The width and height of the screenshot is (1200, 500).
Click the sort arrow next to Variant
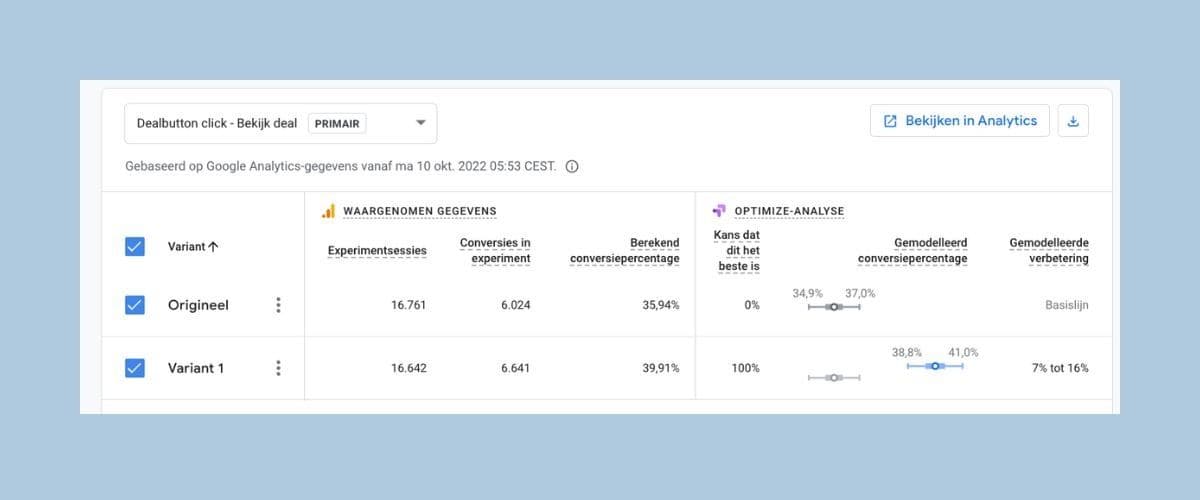213,247
